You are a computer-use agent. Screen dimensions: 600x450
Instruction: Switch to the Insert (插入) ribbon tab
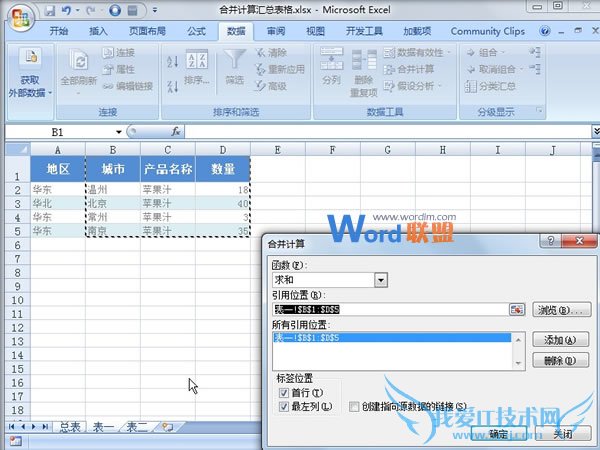(x=98, y=31)
